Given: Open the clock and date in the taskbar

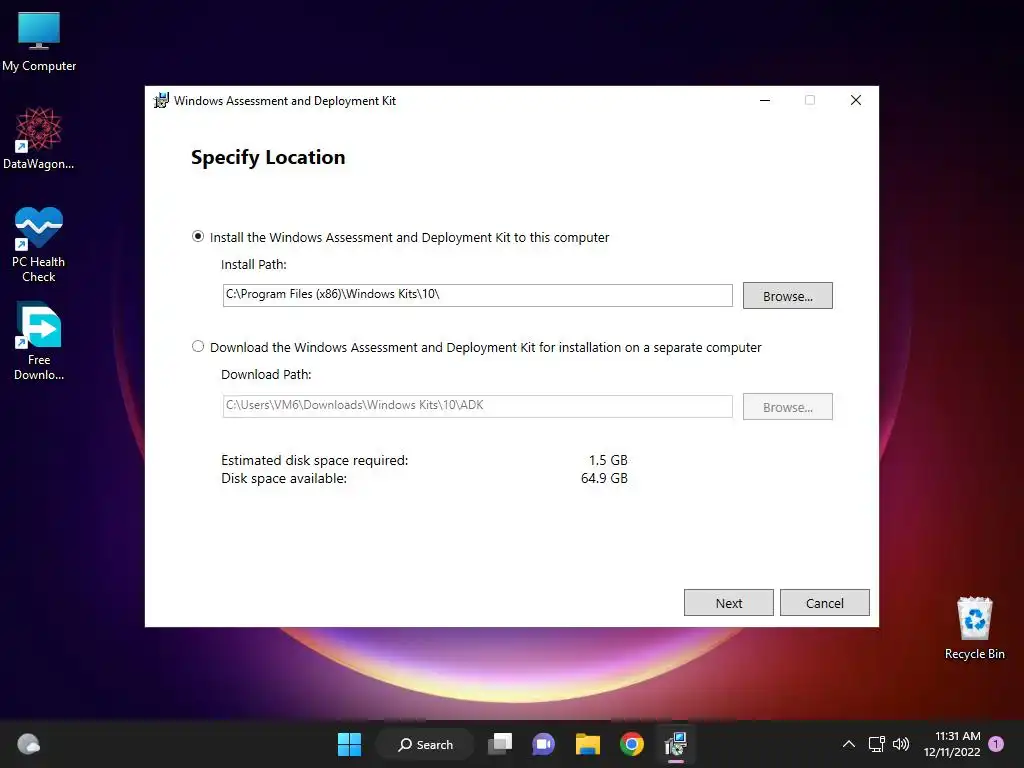Looking at the screenshot, I should (952, 744).
